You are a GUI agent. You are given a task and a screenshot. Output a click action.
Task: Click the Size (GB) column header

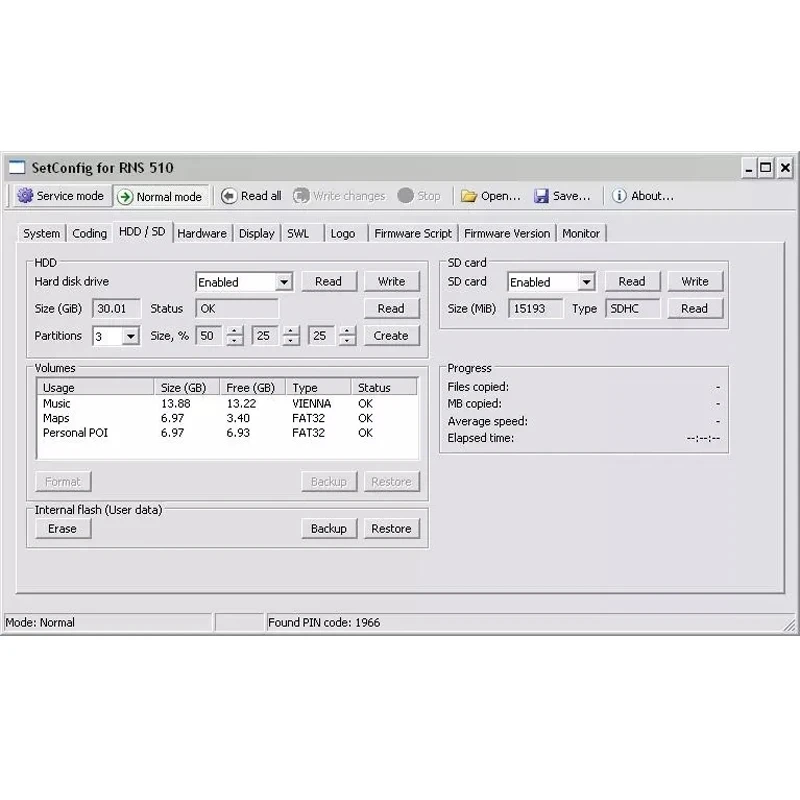(187, 388)
